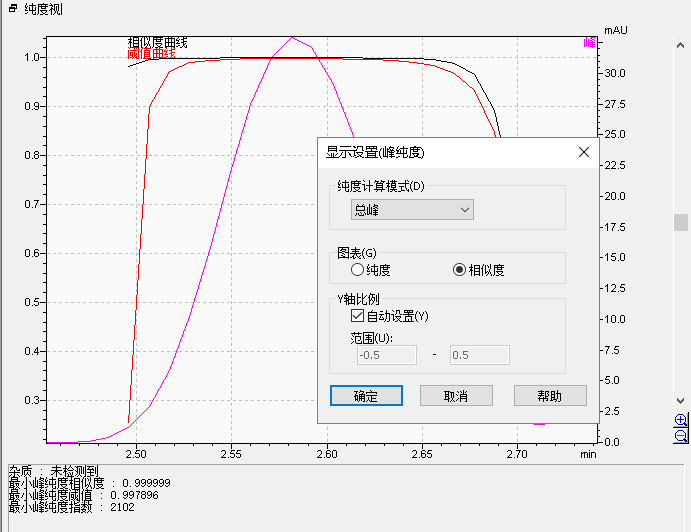
Task: Open help via the 帮助 button
Action: tap(550, 396)
